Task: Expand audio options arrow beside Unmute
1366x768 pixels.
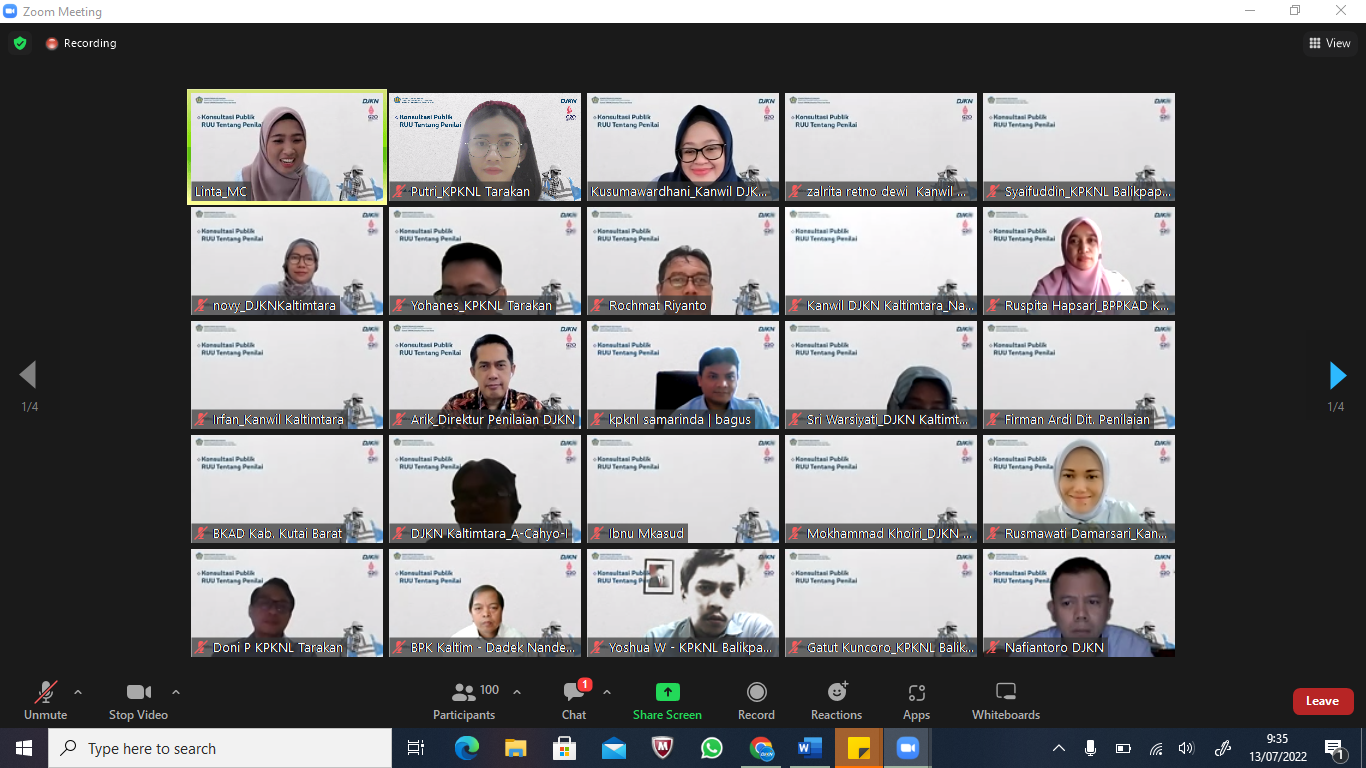Action: [78, 692]
